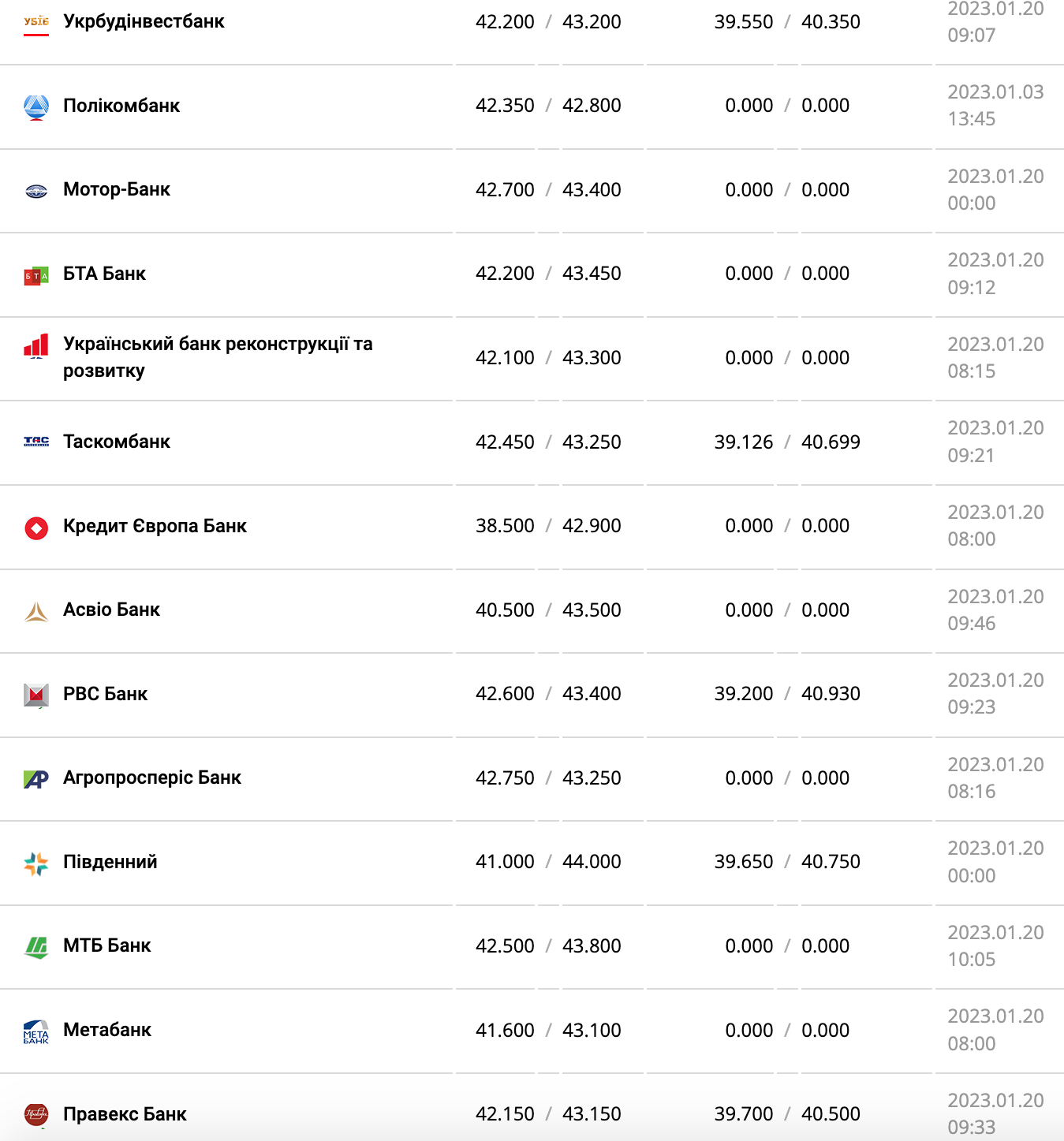Click the Таскомбанк logo icon
Viewport: 1064px width, 1141px height.
coord(36,442)
